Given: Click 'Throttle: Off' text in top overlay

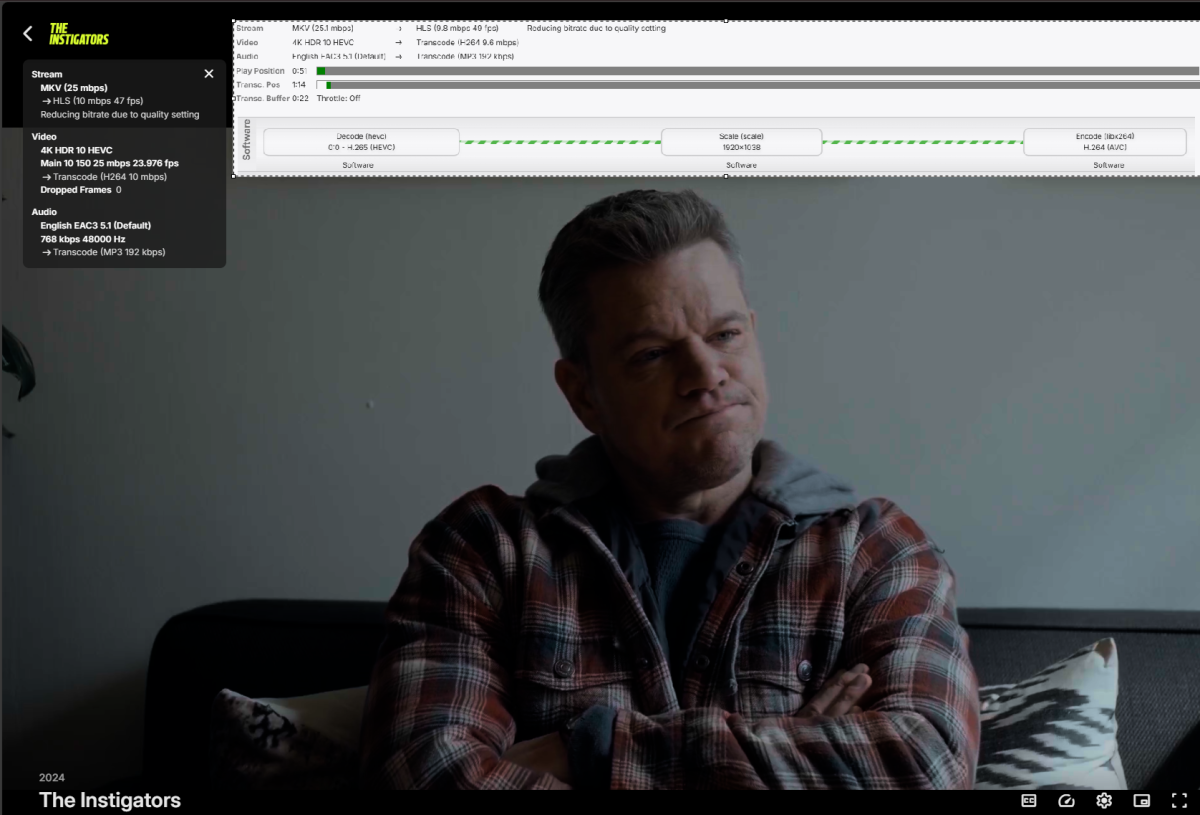Looking at the screenshot, I should tap(338, 98).
